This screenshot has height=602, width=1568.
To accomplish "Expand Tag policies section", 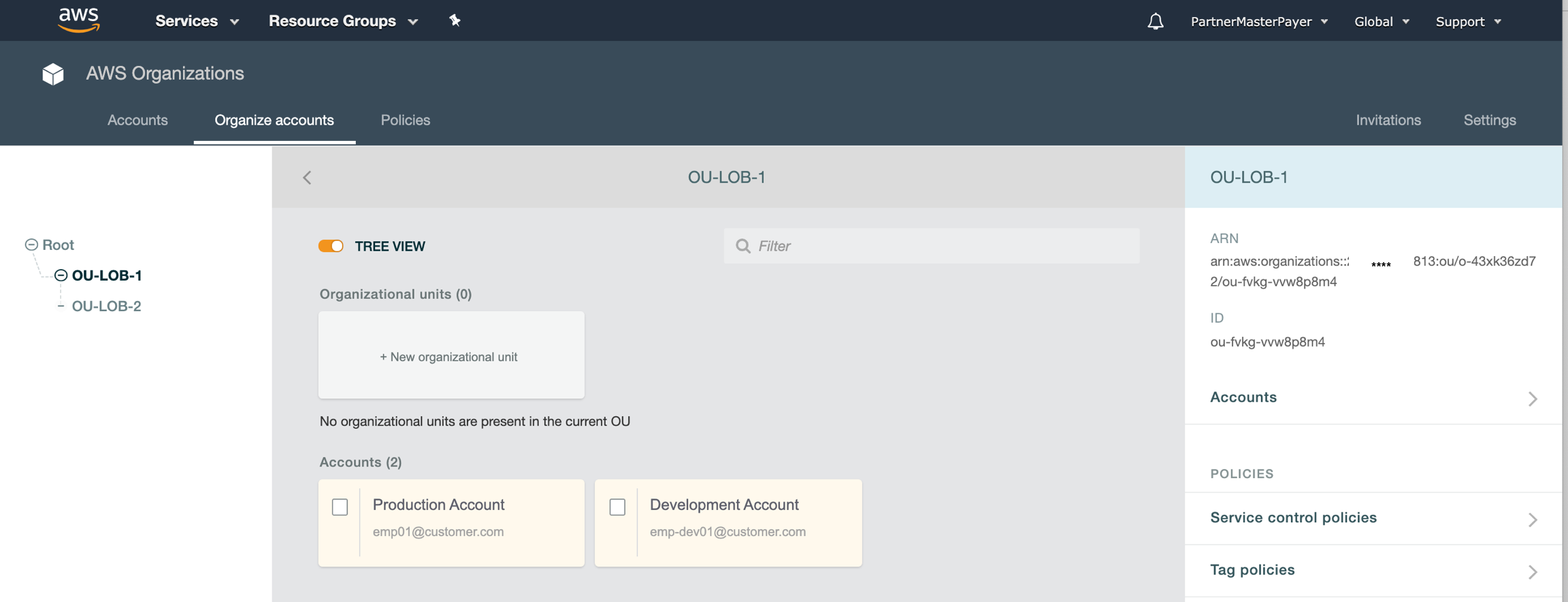I will click(1373, 571).
